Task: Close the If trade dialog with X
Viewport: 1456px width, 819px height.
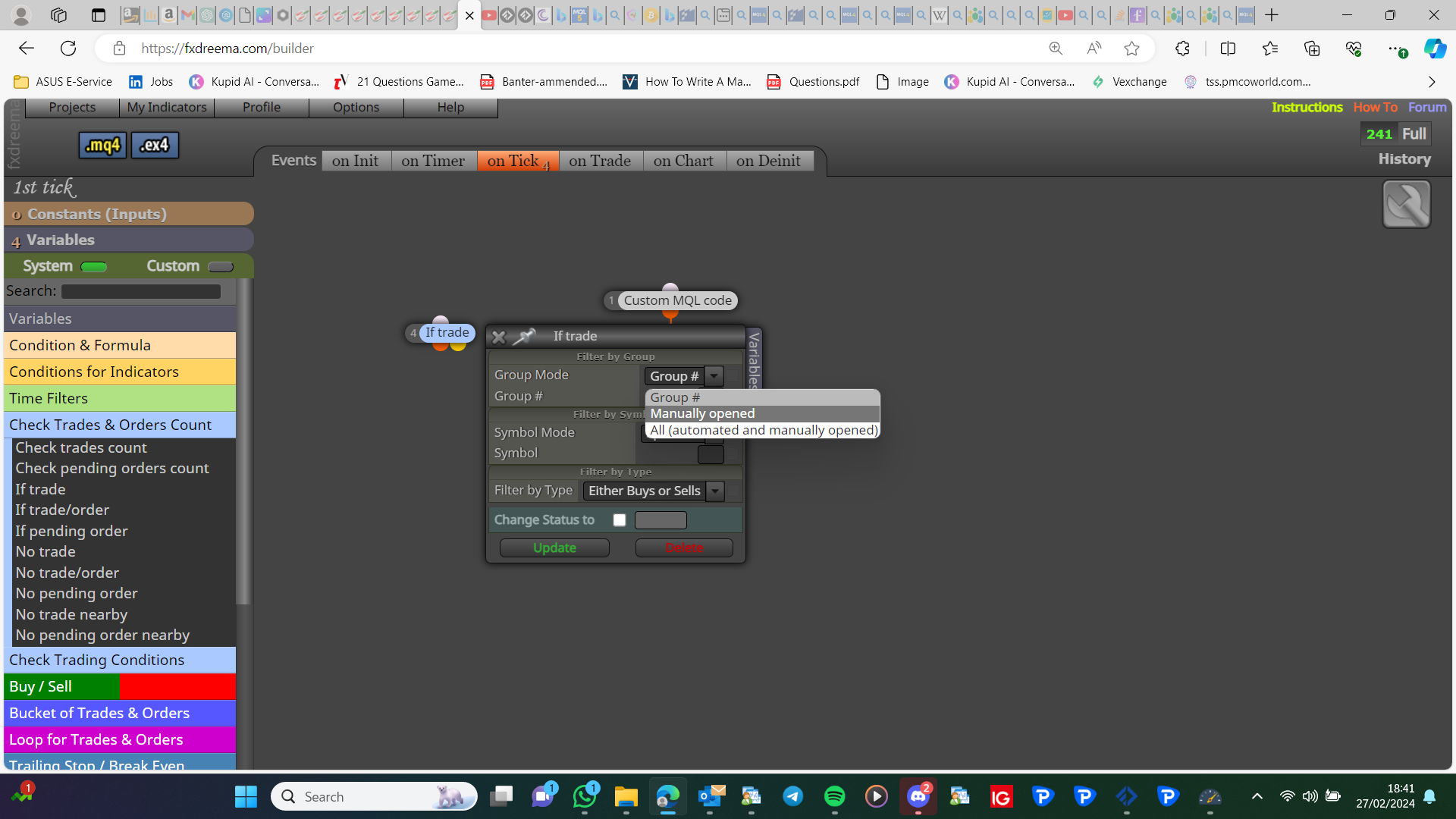Action: 498,337
